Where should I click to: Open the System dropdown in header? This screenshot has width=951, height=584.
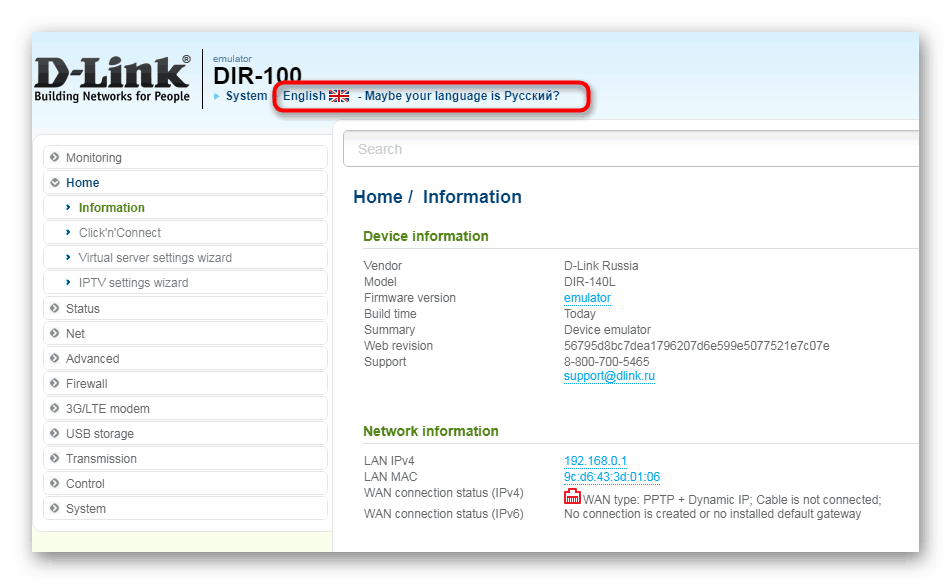coord(246,96)
